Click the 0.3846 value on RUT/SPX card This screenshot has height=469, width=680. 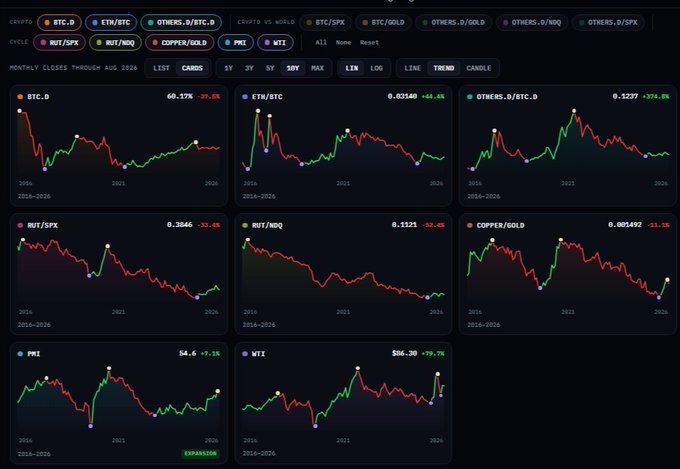tap(180, 225)
